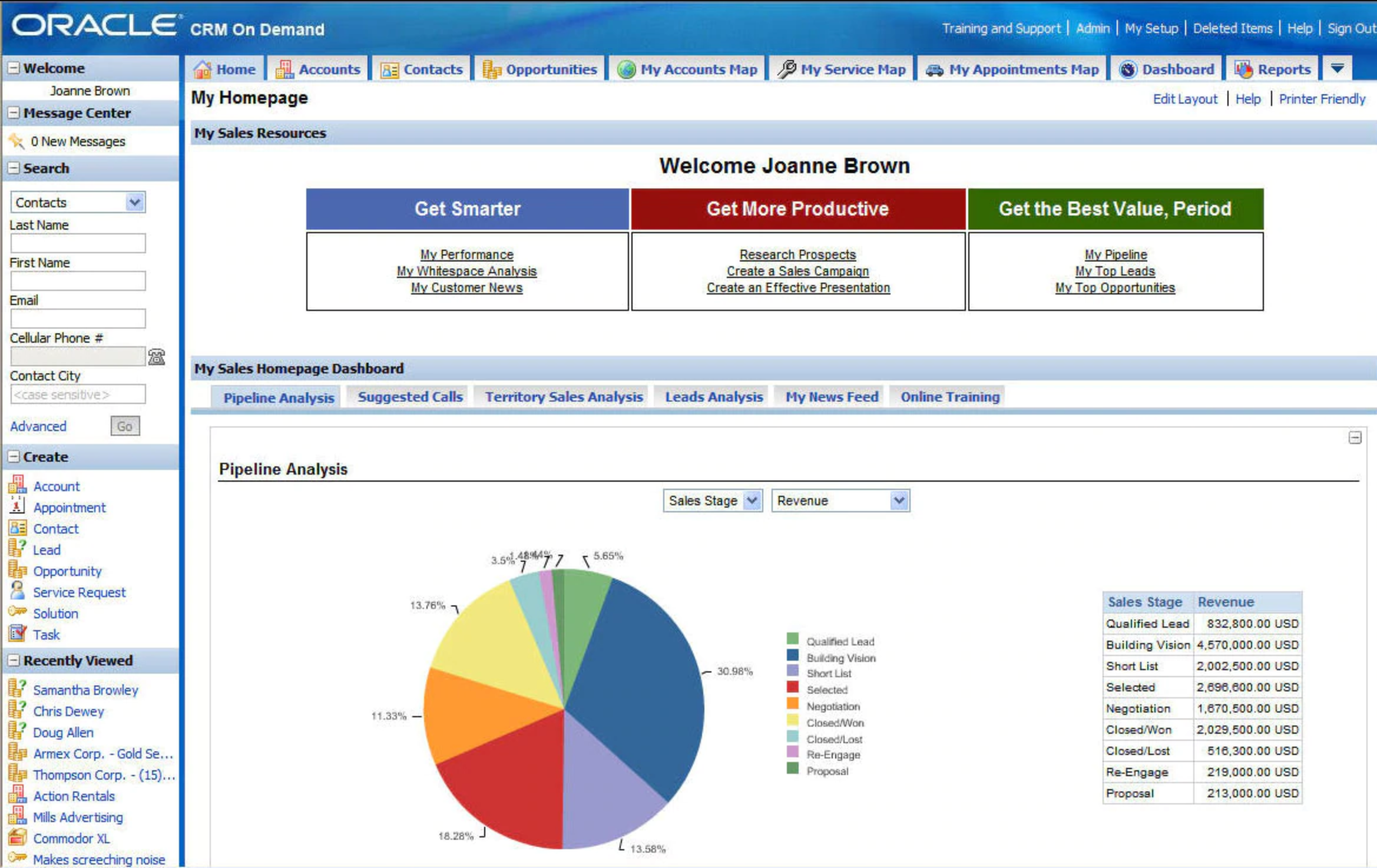Viewport: 1377px width, 868px height.
Task: Collapse the Pipeline Analysis report panel
Action: click(1355, 438)
